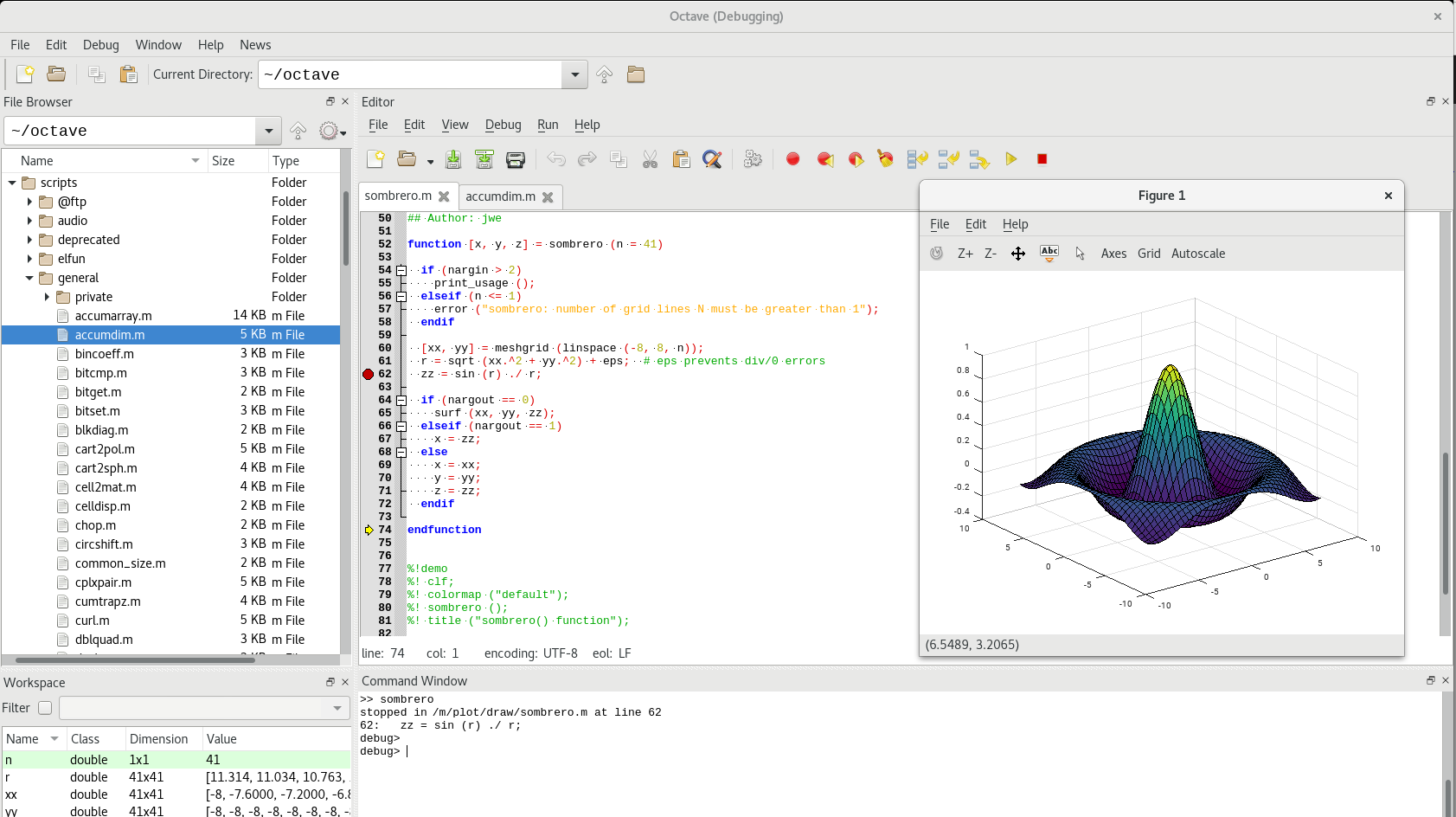Collapse the general folder in File Browser
The height and width of the screenshot is (817, 1456).
(x=29, y=278)
